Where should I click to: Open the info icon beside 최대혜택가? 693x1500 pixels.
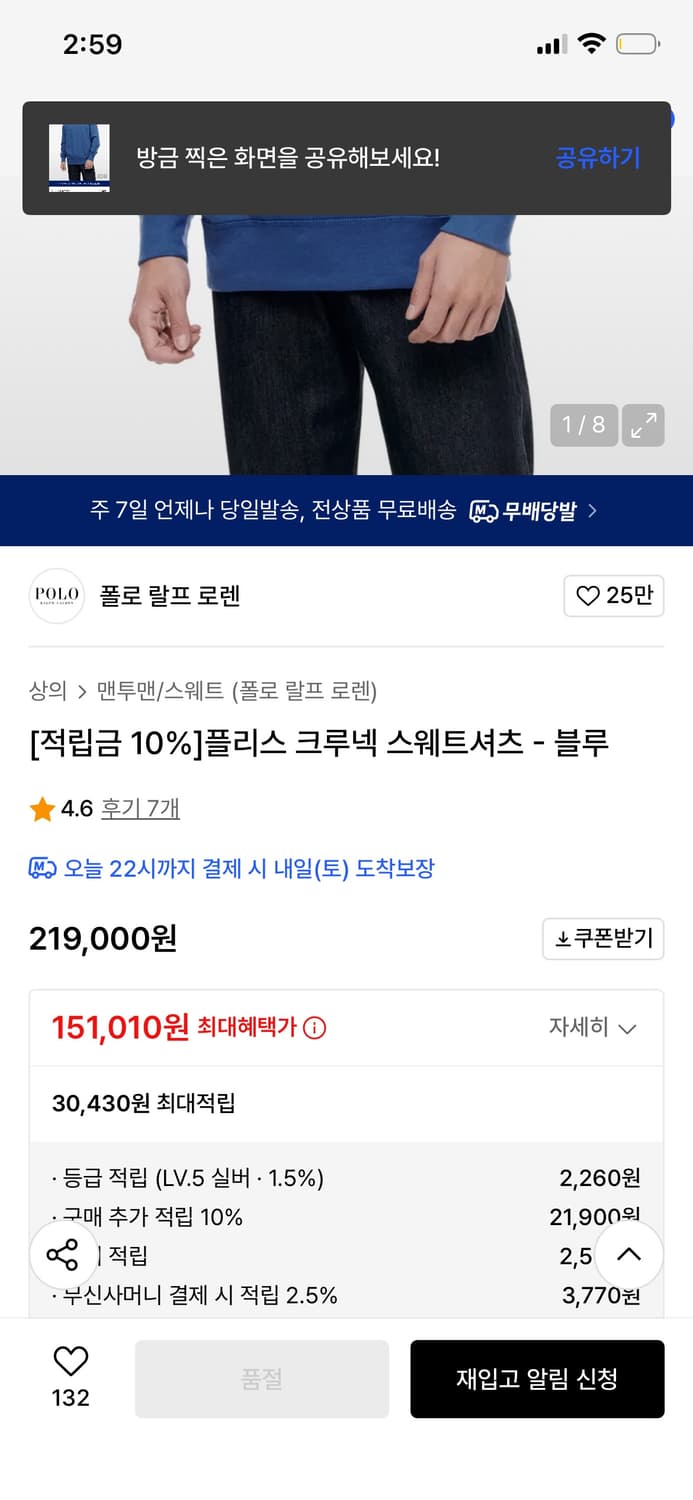click(x=316, y=1027)
